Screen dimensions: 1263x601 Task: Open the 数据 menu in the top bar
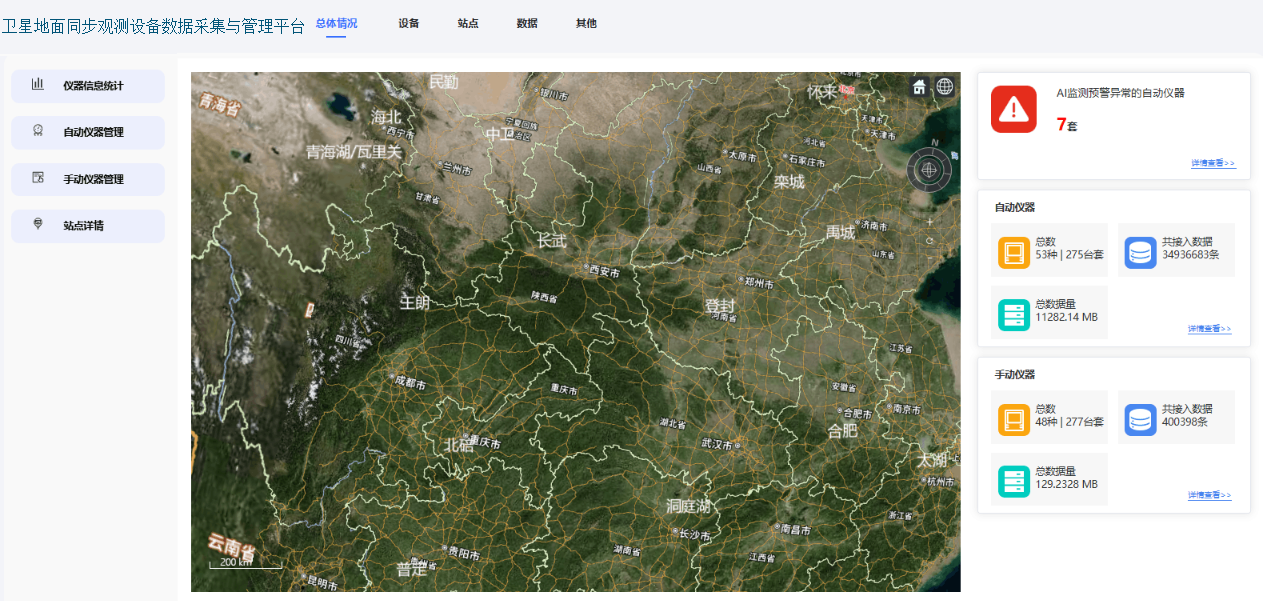pyautogui.click(x=526, y=22)
